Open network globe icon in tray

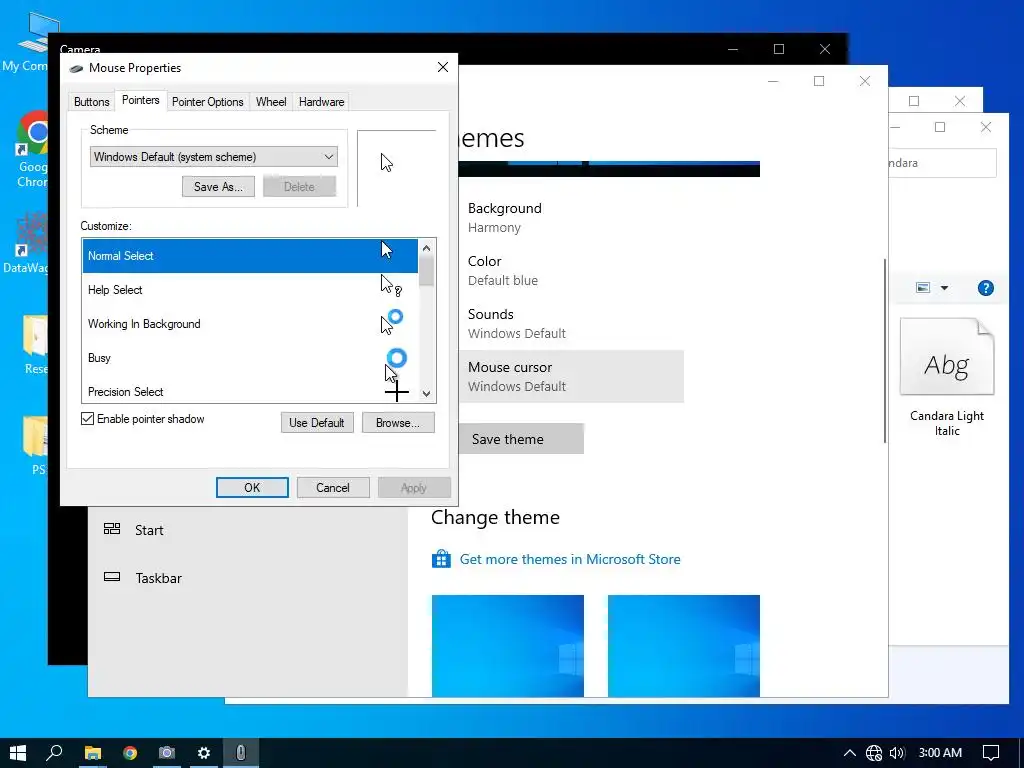click(x=874, y=753)
